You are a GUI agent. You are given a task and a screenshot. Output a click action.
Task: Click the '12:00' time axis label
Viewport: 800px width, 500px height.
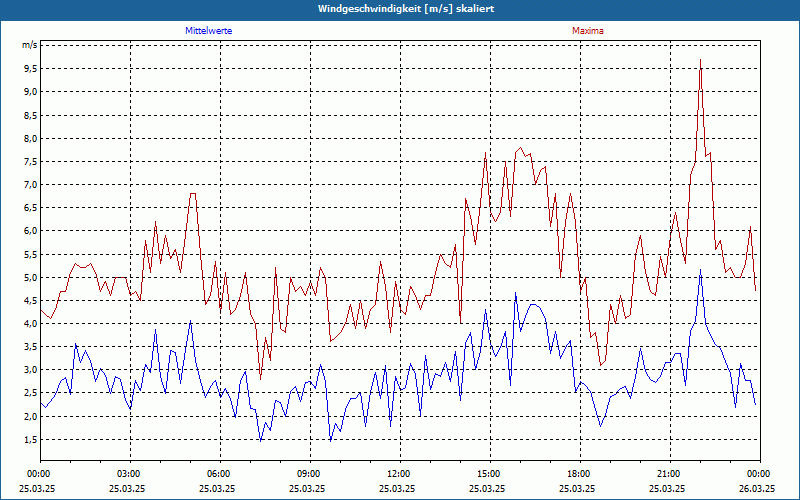401,474
